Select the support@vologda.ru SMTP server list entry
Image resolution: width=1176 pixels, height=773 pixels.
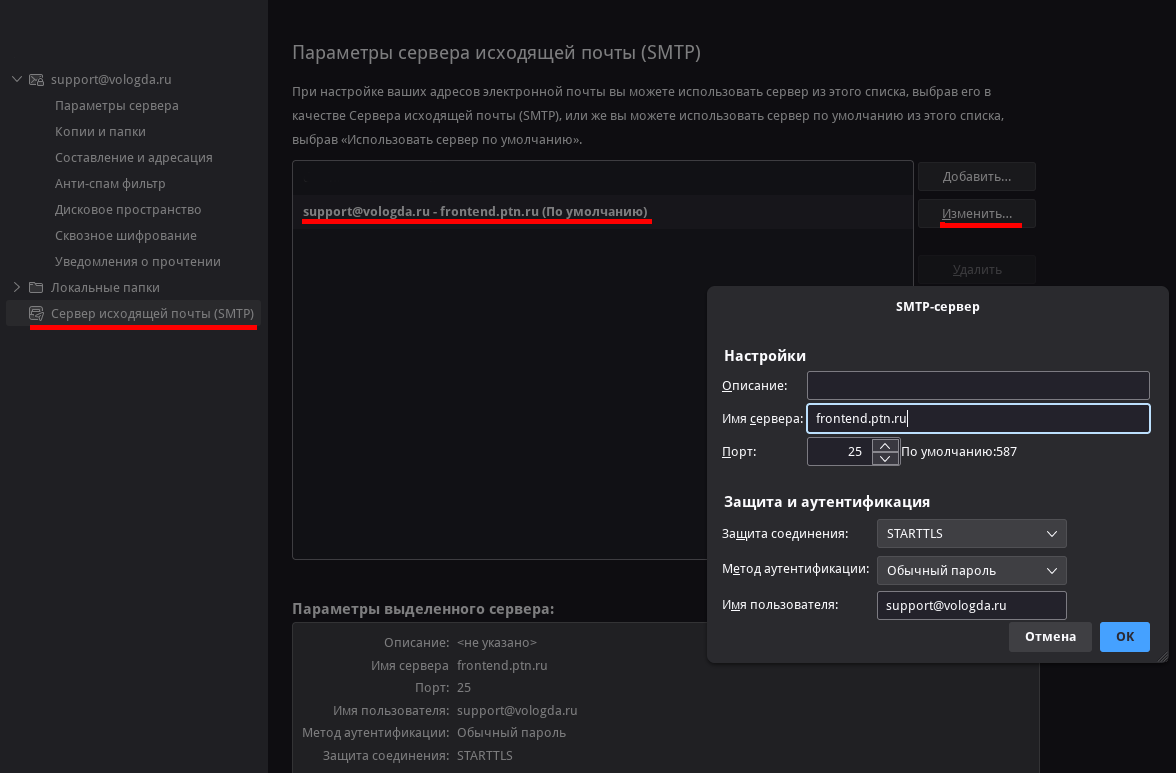point(475,212)
